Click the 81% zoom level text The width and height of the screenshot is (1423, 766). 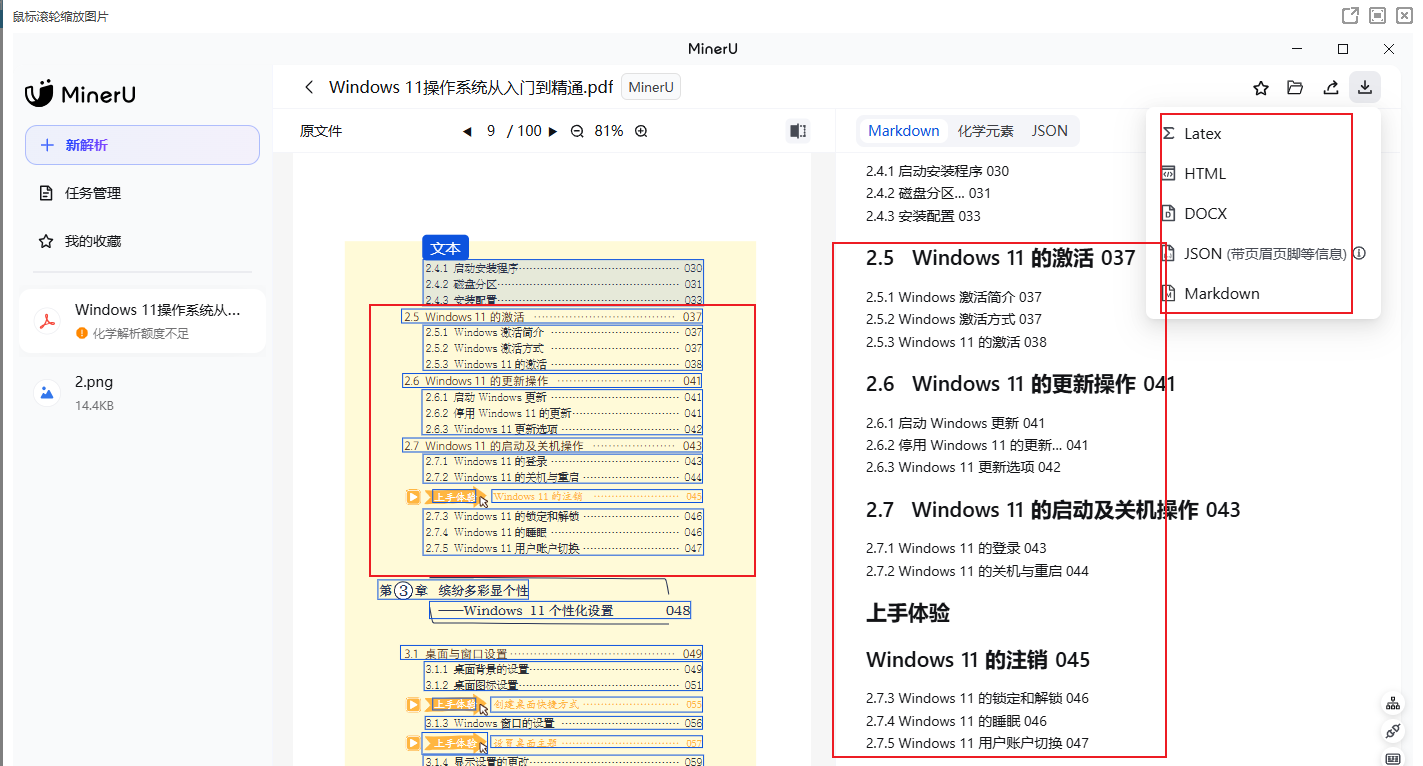click(x=609, y=131)
